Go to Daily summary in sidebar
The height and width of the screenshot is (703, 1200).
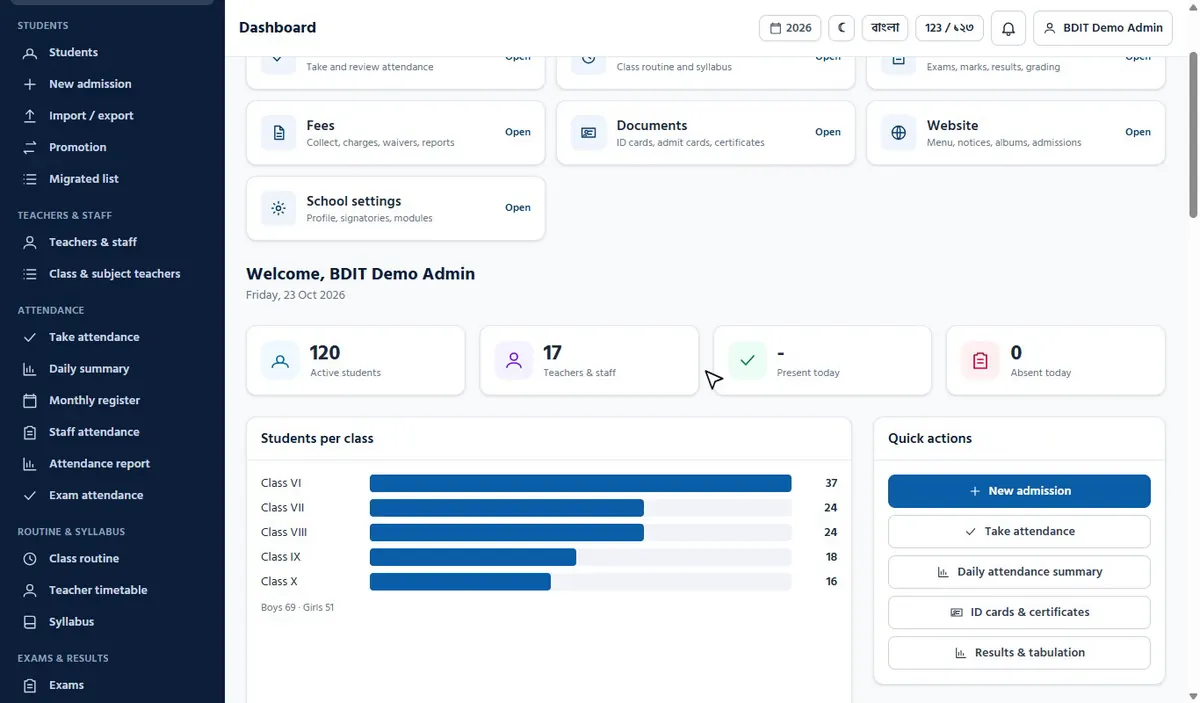point(112,369)
